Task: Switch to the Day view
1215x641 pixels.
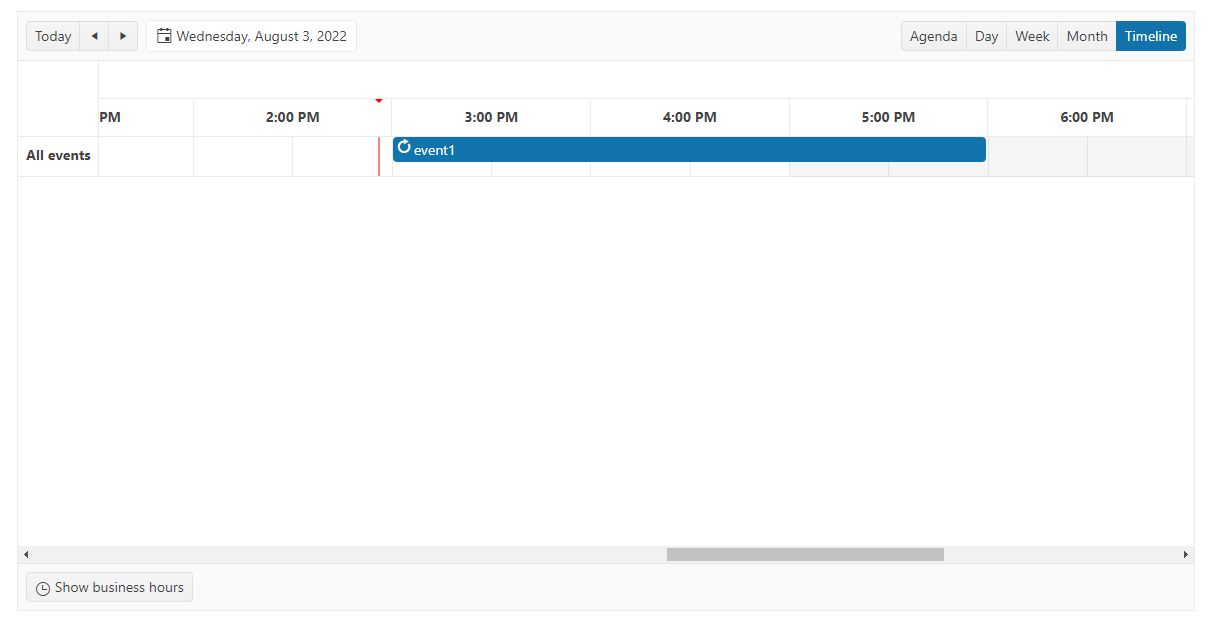Action: (x=986, y=36)
